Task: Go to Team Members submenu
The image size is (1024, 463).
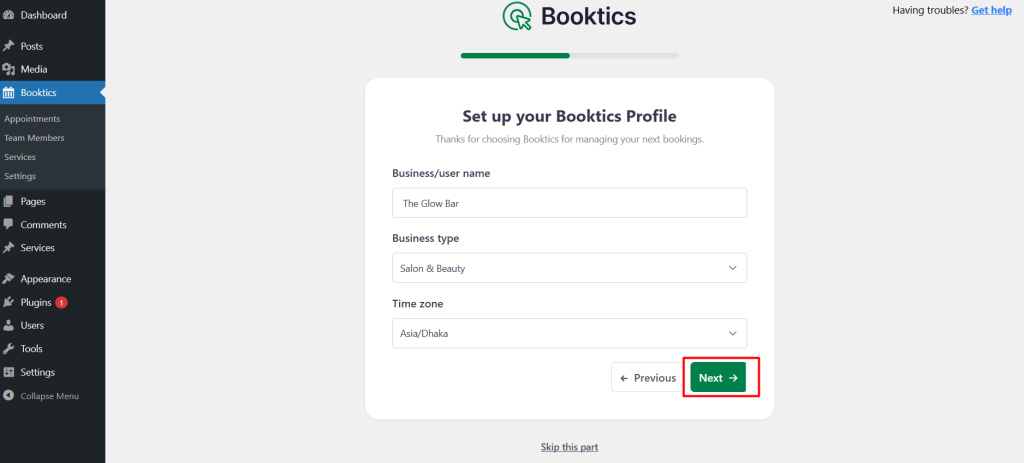Action: point(34,138)
